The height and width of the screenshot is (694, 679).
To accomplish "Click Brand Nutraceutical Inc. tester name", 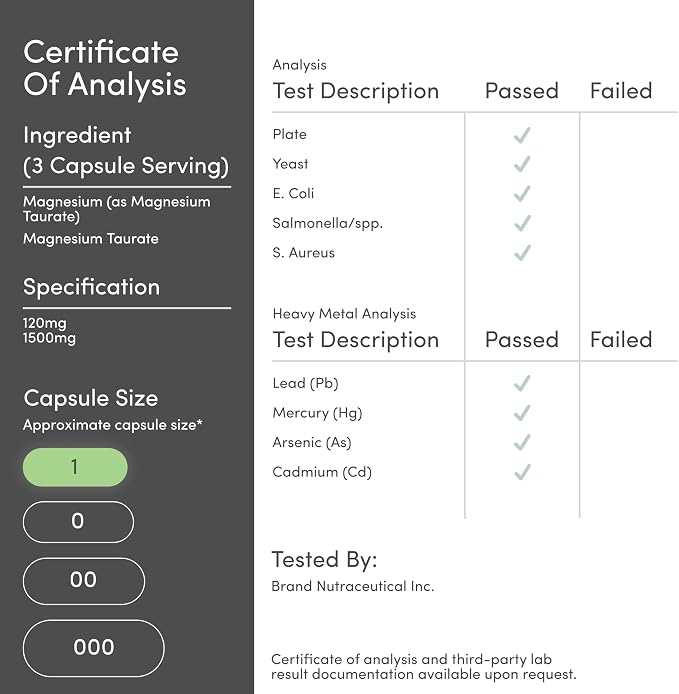I will (353, 586).
